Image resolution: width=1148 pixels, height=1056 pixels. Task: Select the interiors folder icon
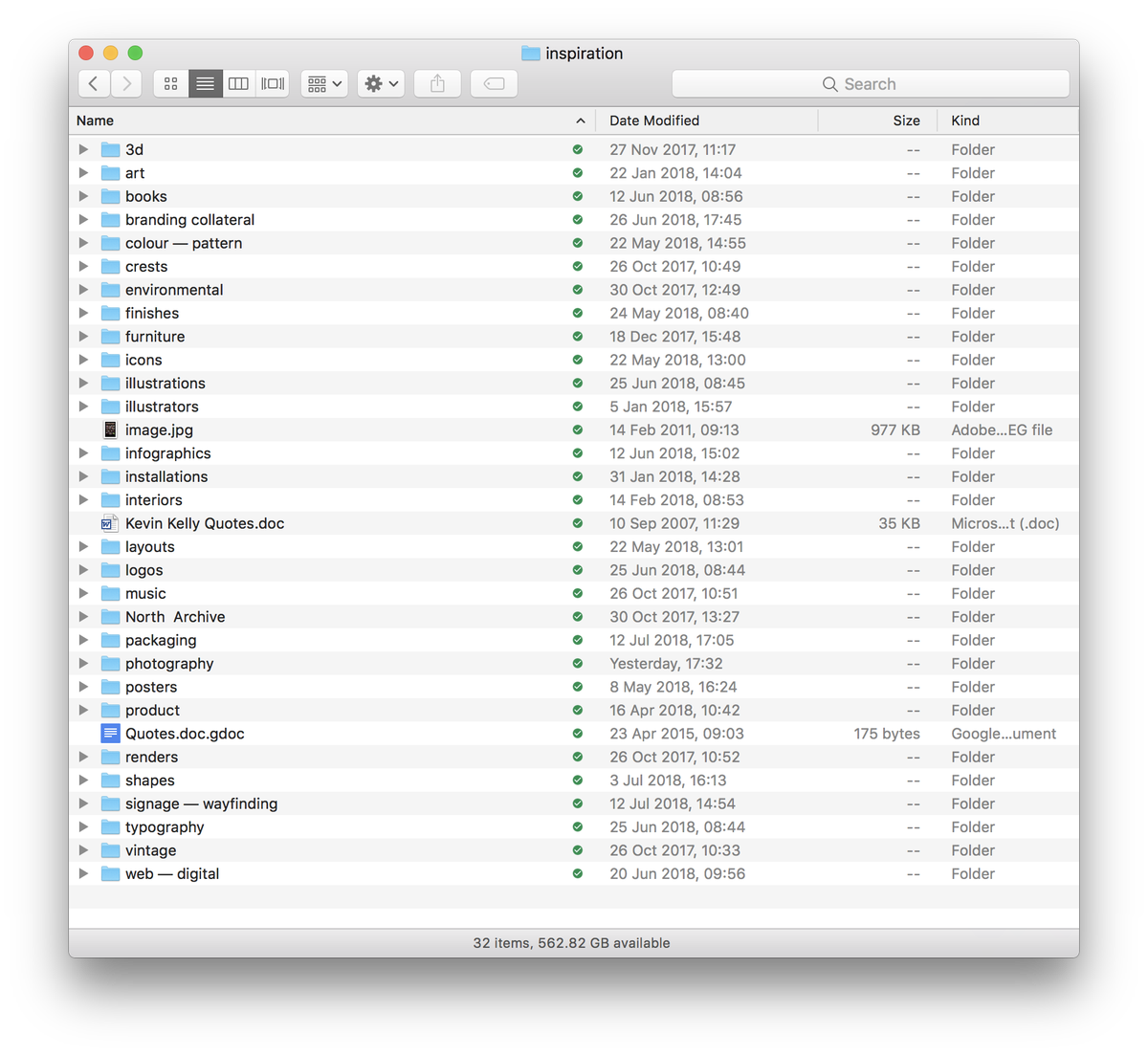click(x=110, y=500)
